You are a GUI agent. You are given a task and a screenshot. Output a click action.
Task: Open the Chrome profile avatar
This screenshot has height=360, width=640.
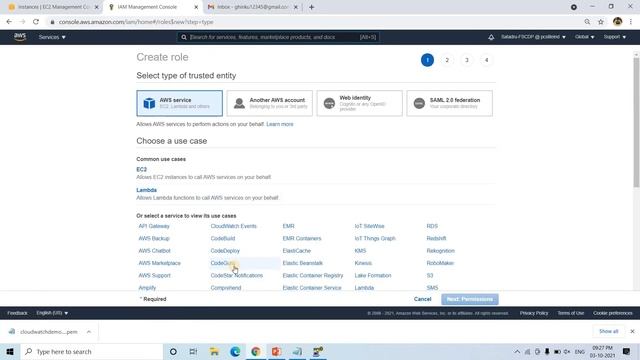tap(617, 22)
